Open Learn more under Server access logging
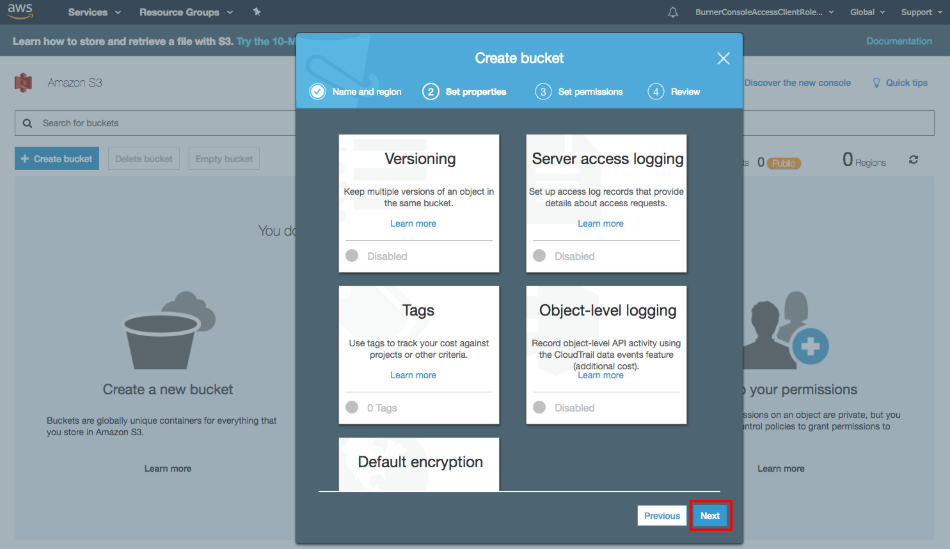Image resolution: width=950 pixels, height=549 pixels. 600,224
